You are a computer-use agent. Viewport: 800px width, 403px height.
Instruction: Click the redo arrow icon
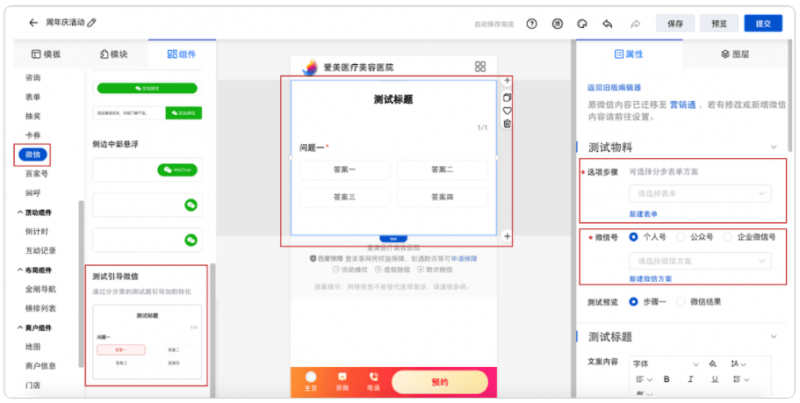tap(635, 23)
